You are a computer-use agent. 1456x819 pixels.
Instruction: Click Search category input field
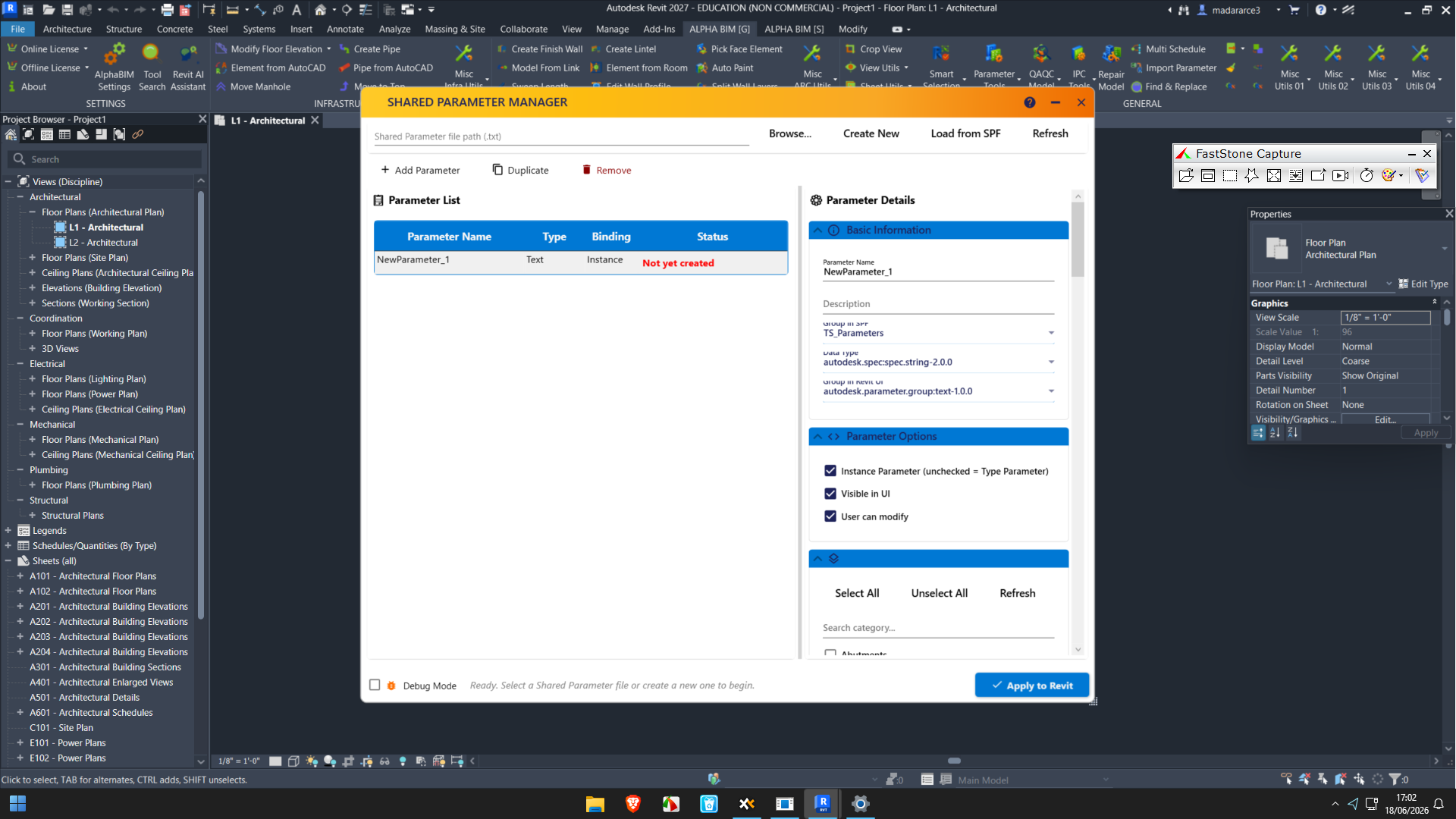pyautogui.click(x=938, y=628)
